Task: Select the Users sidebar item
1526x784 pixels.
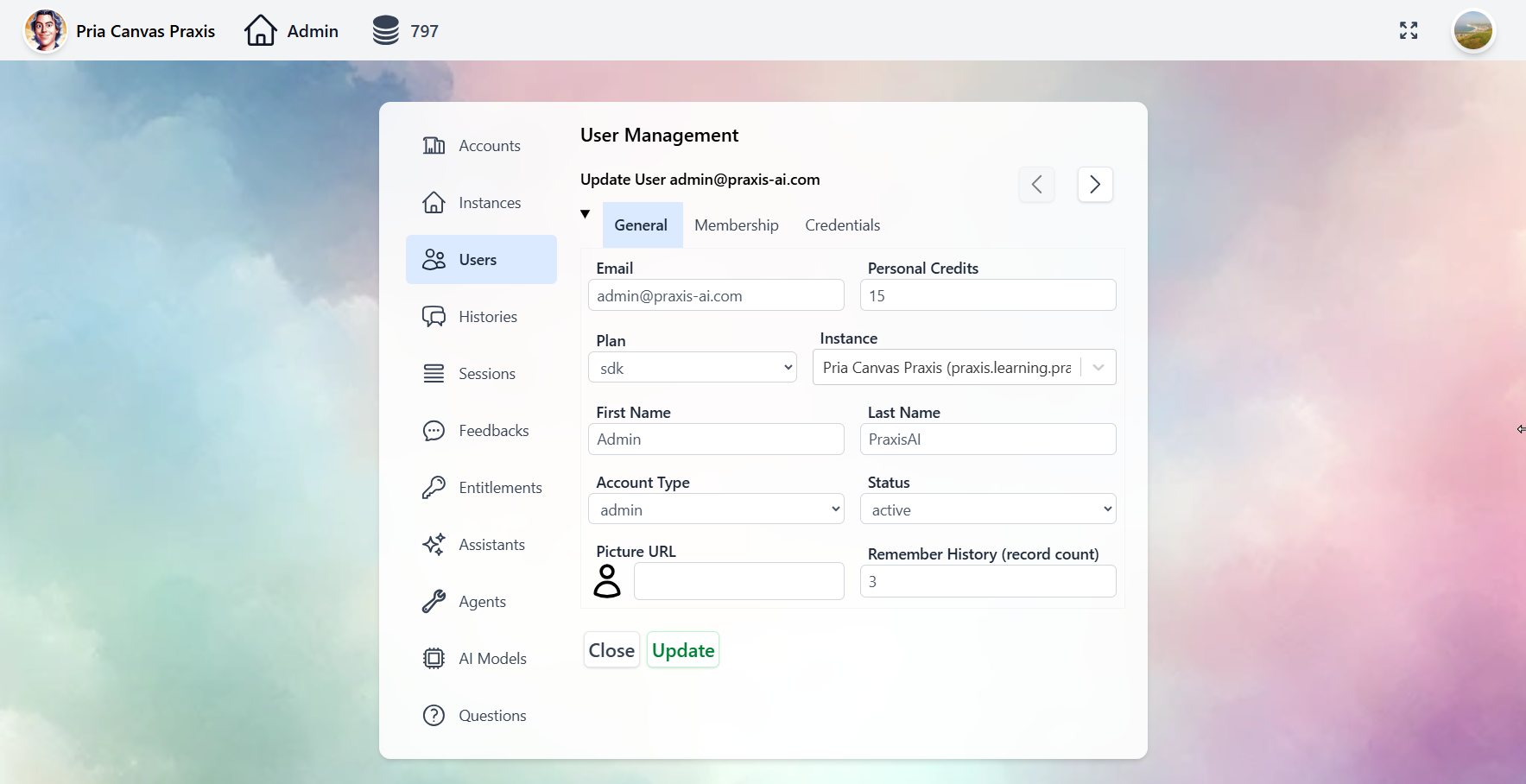Action: click(481, 259)
